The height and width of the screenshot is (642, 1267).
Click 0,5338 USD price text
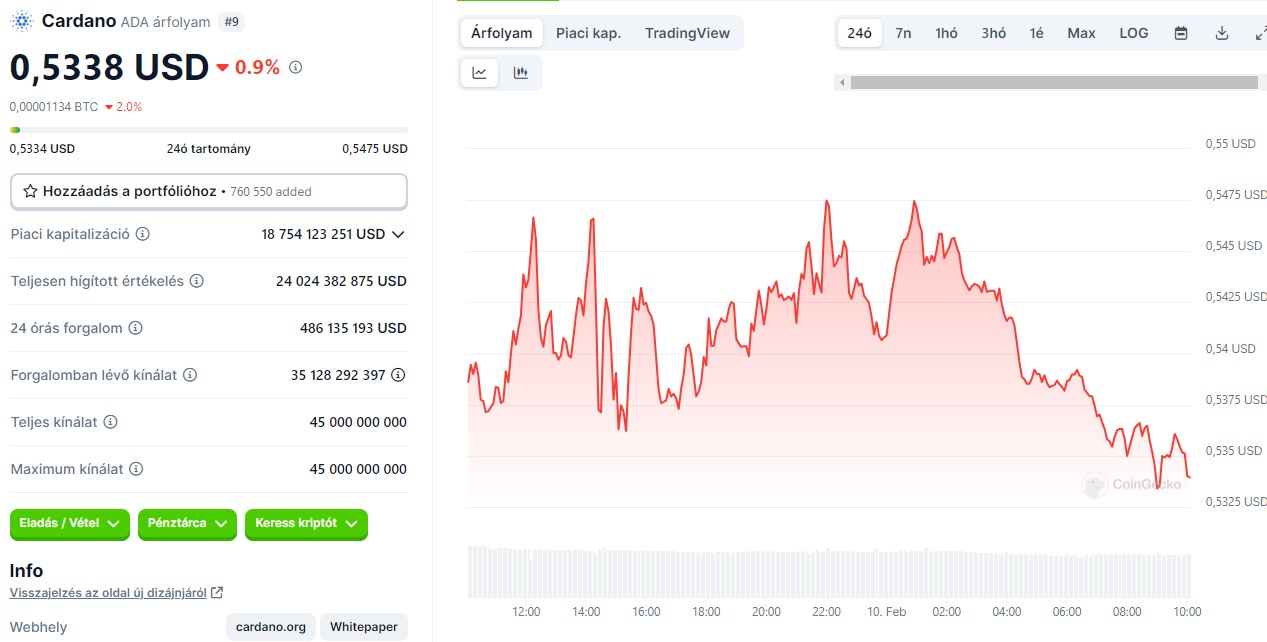(109, 67)
